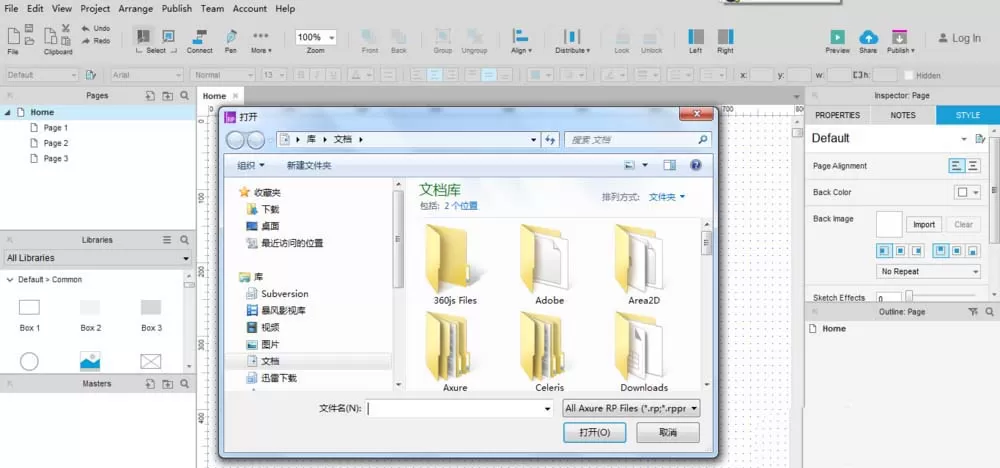The height and width of the screenshot is (468, 1000).
Task: Search pages with the Pages magnifier icon
Action: coord(184,96)
